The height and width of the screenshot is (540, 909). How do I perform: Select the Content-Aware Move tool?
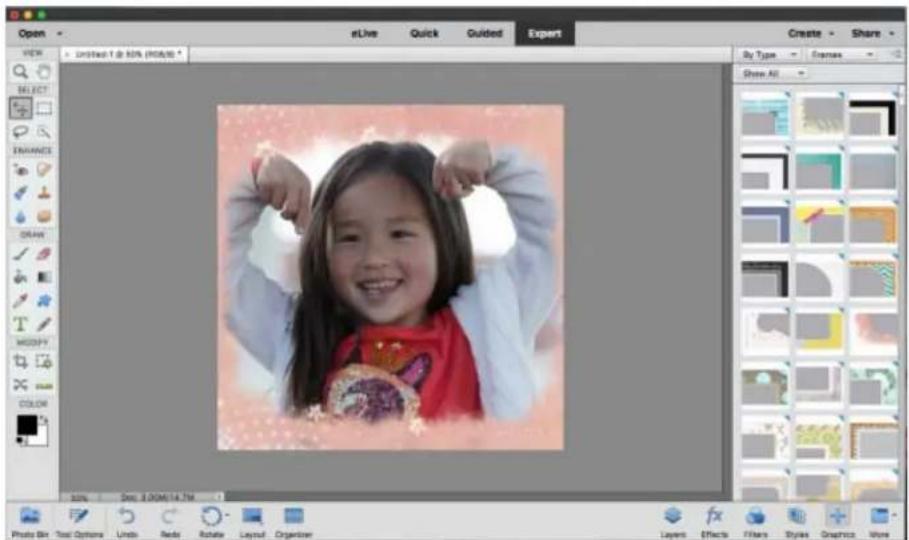[x=20, y=385]
